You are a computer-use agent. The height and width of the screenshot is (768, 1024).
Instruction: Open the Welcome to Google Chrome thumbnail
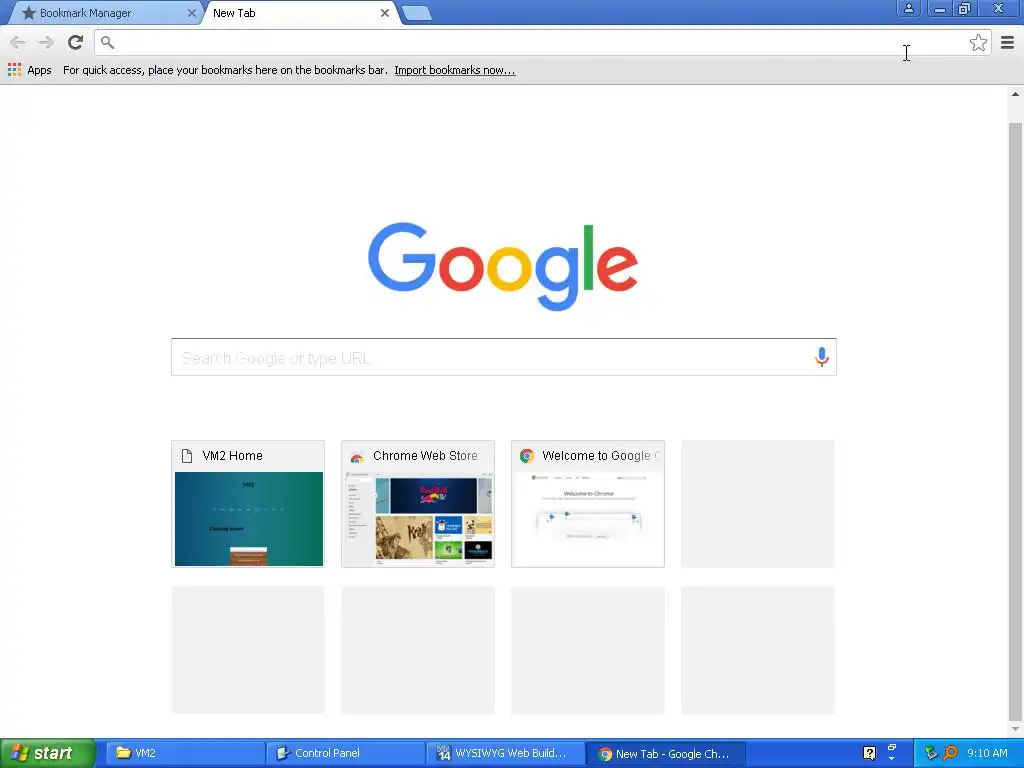588,504
